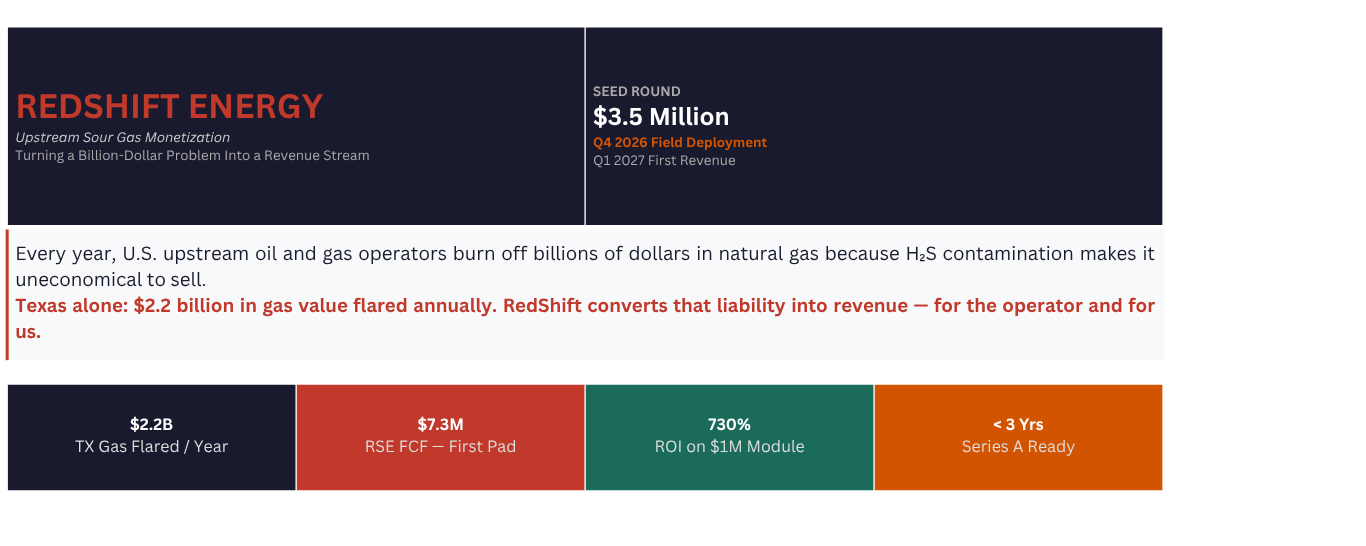Viewport: 1366px width, 546px height.
Task: Select the 'Q1 2027 First Revenue' line
Action: [x=664, y=160]
